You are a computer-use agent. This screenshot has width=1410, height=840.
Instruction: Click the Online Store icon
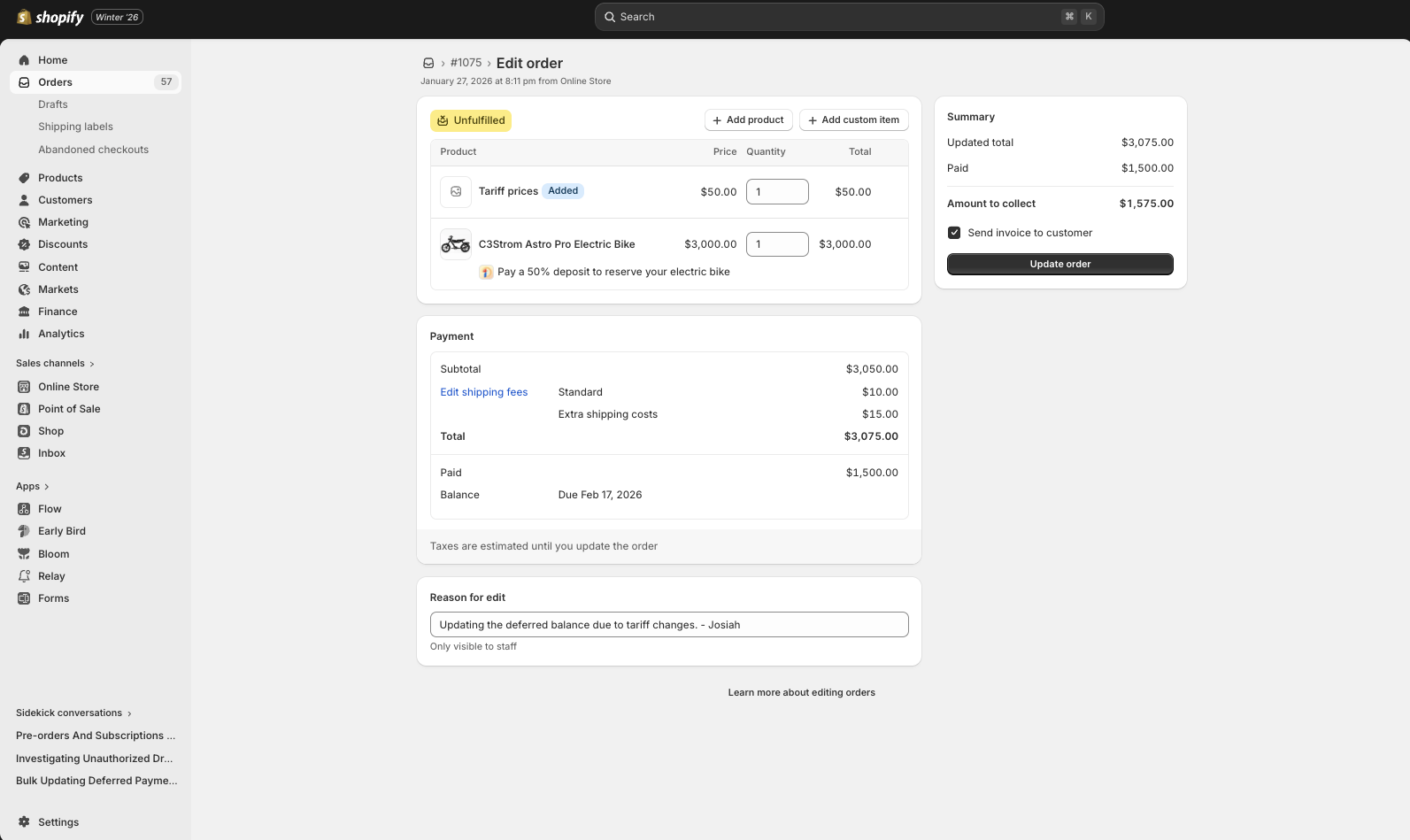(x=24, y=387)
